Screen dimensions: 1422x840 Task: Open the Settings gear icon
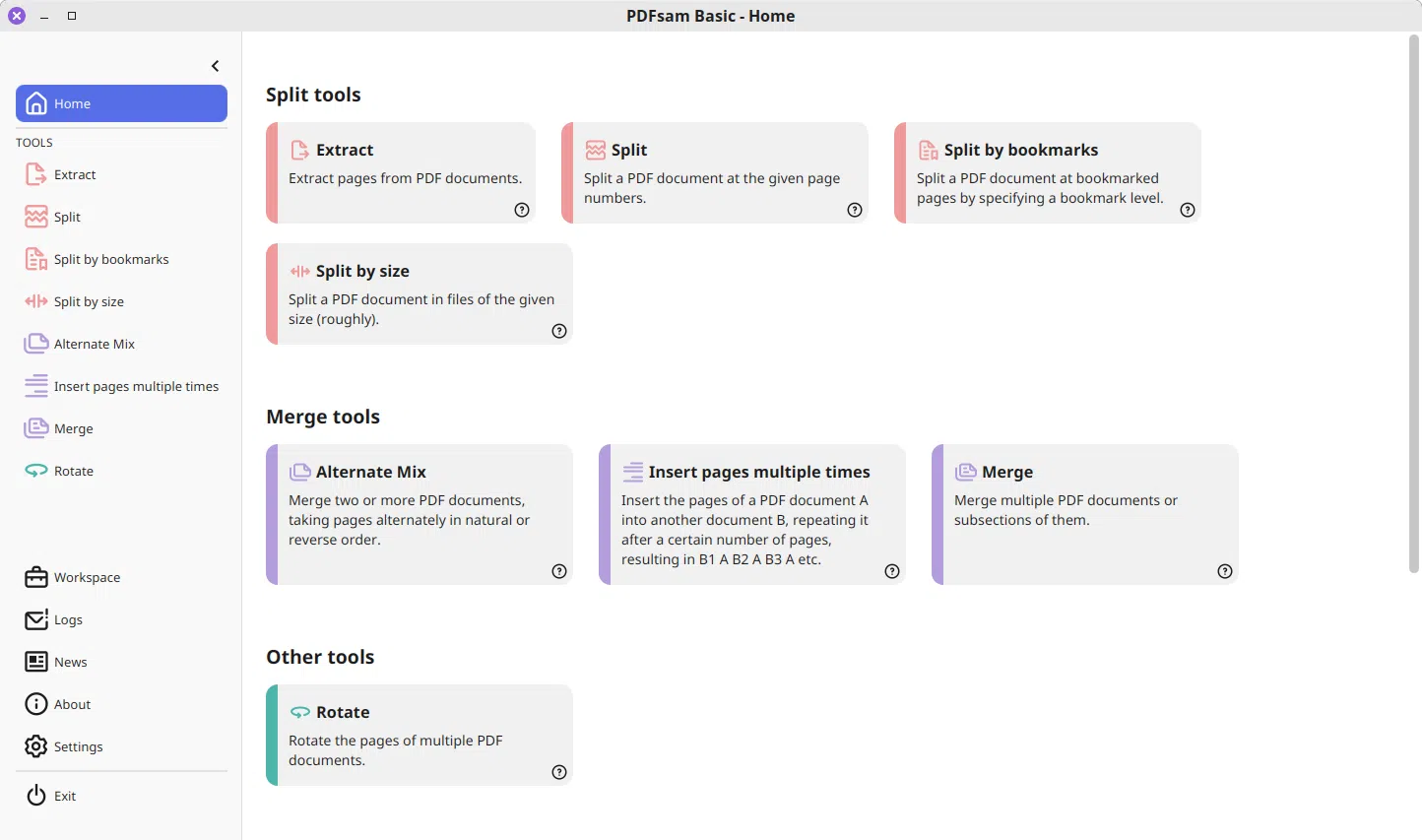(x=36, y=746)
